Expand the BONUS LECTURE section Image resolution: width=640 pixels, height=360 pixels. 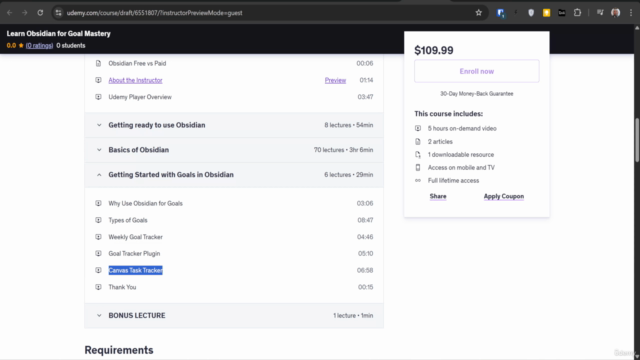click(234, 316)
